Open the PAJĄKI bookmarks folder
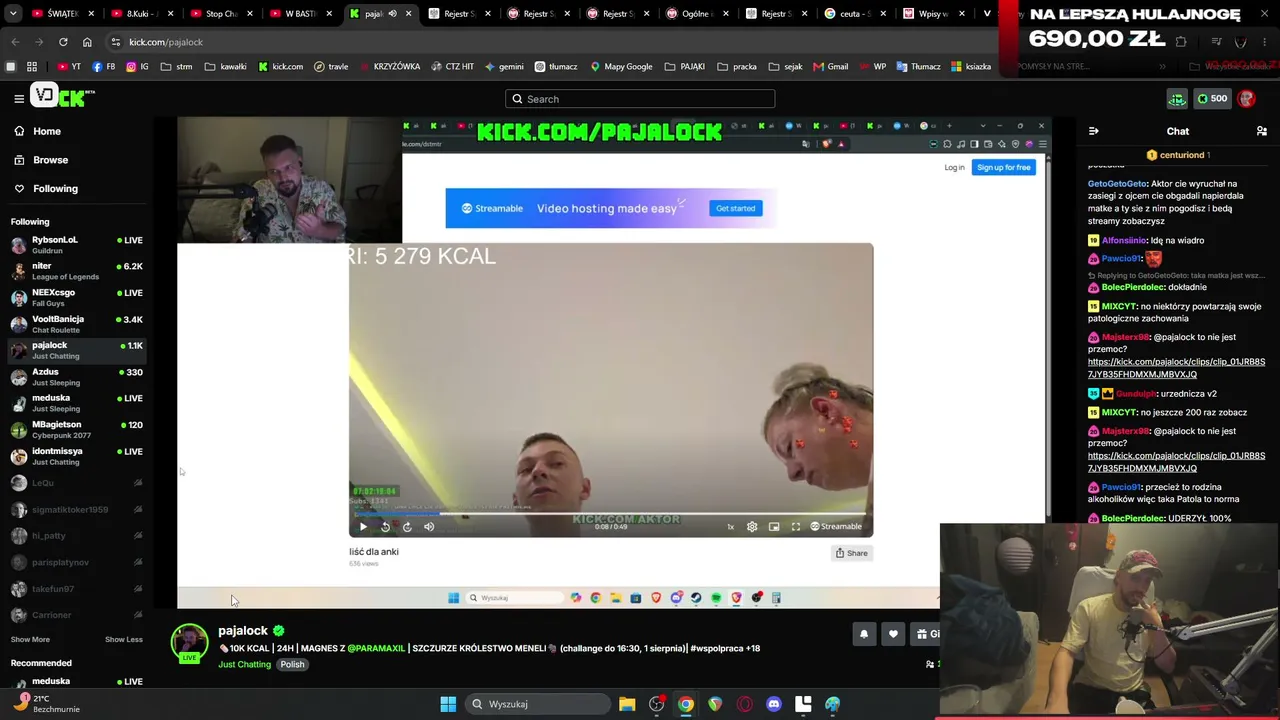The image size is (1280, 720). click(x=684, y=67)
